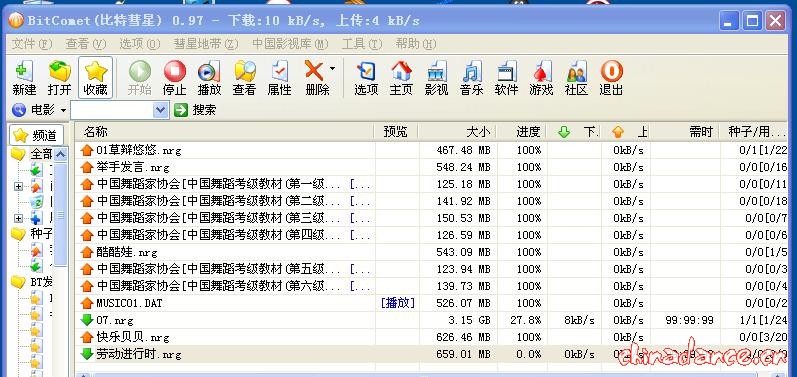Image resolution: width=797 pixels, height=377 pixels.
Task: Select the 第一级 dance textbook task
Action: tap(432, 184)
